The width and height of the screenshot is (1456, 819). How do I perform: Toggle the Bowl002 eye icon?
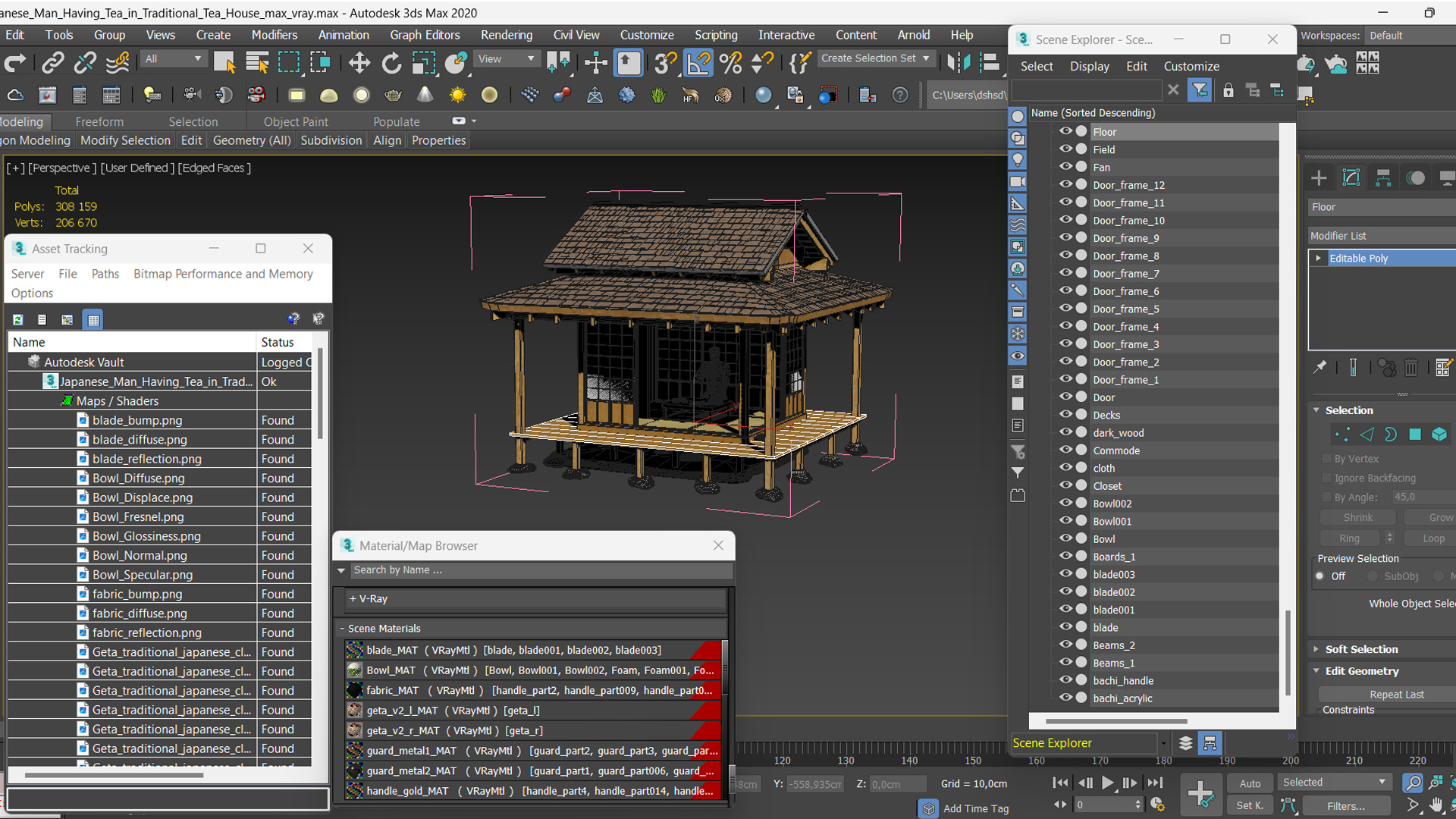[1065, 503]
